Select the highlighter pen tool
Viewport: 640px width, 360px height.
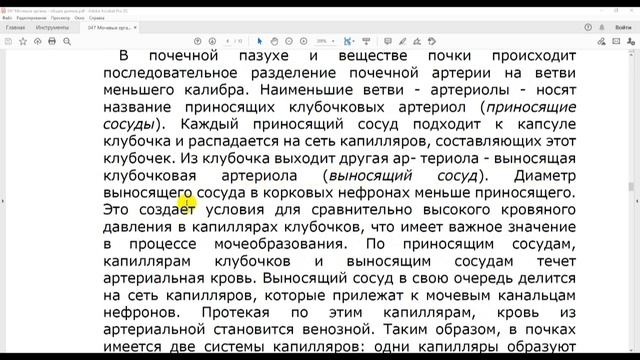(402, 41)
